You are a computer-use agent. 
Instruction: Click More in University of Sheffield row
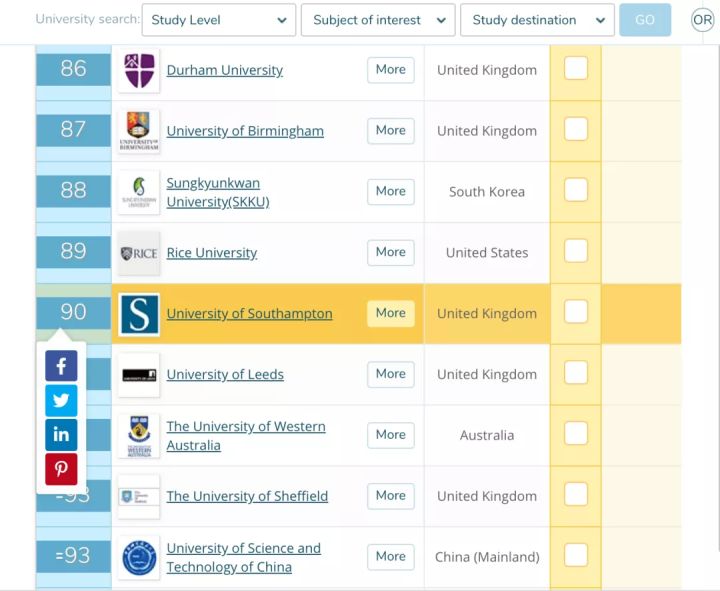tap(391, 496)
